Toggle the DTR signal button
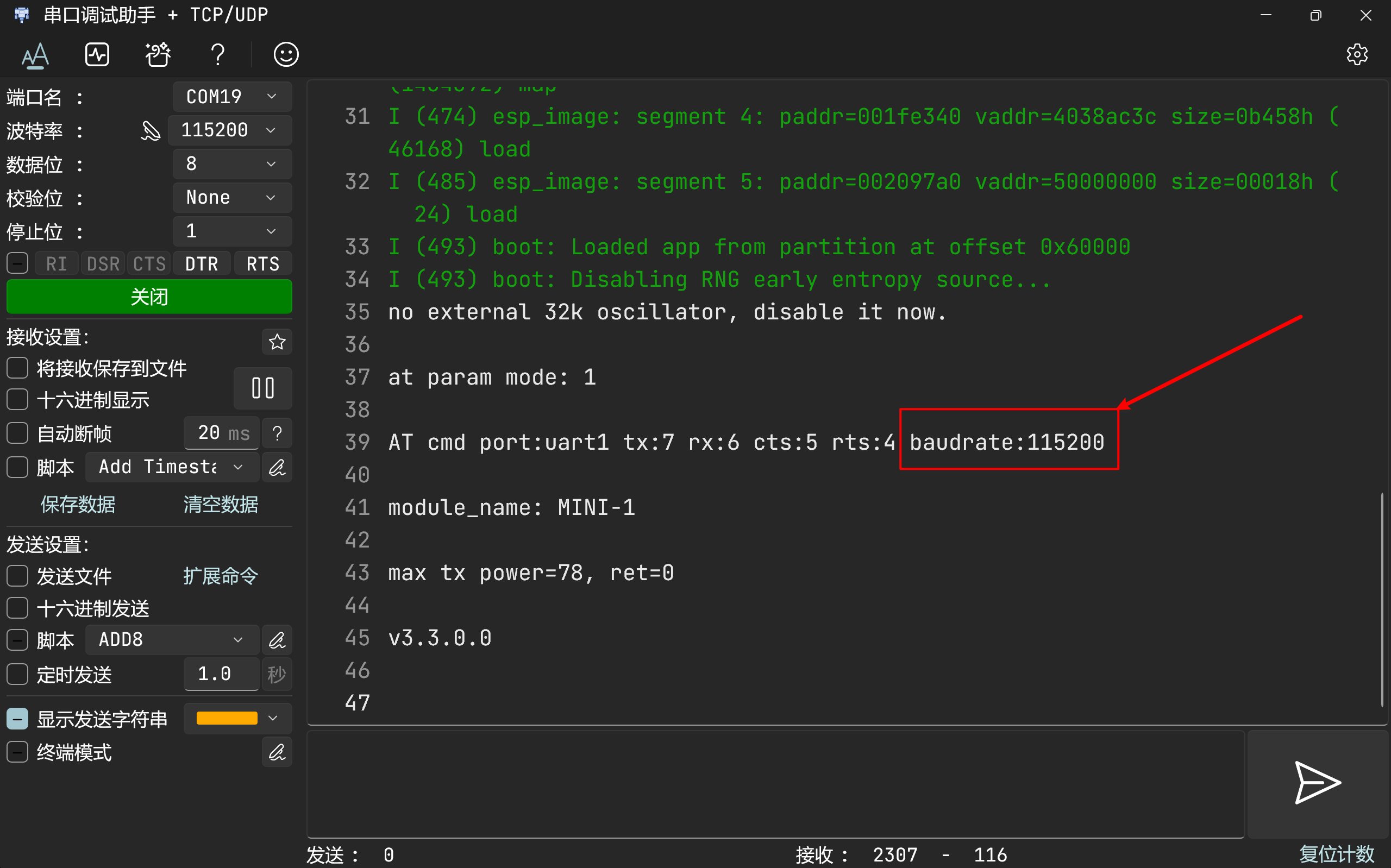Viewport: 1391px width, 868px height. [202, 264]
